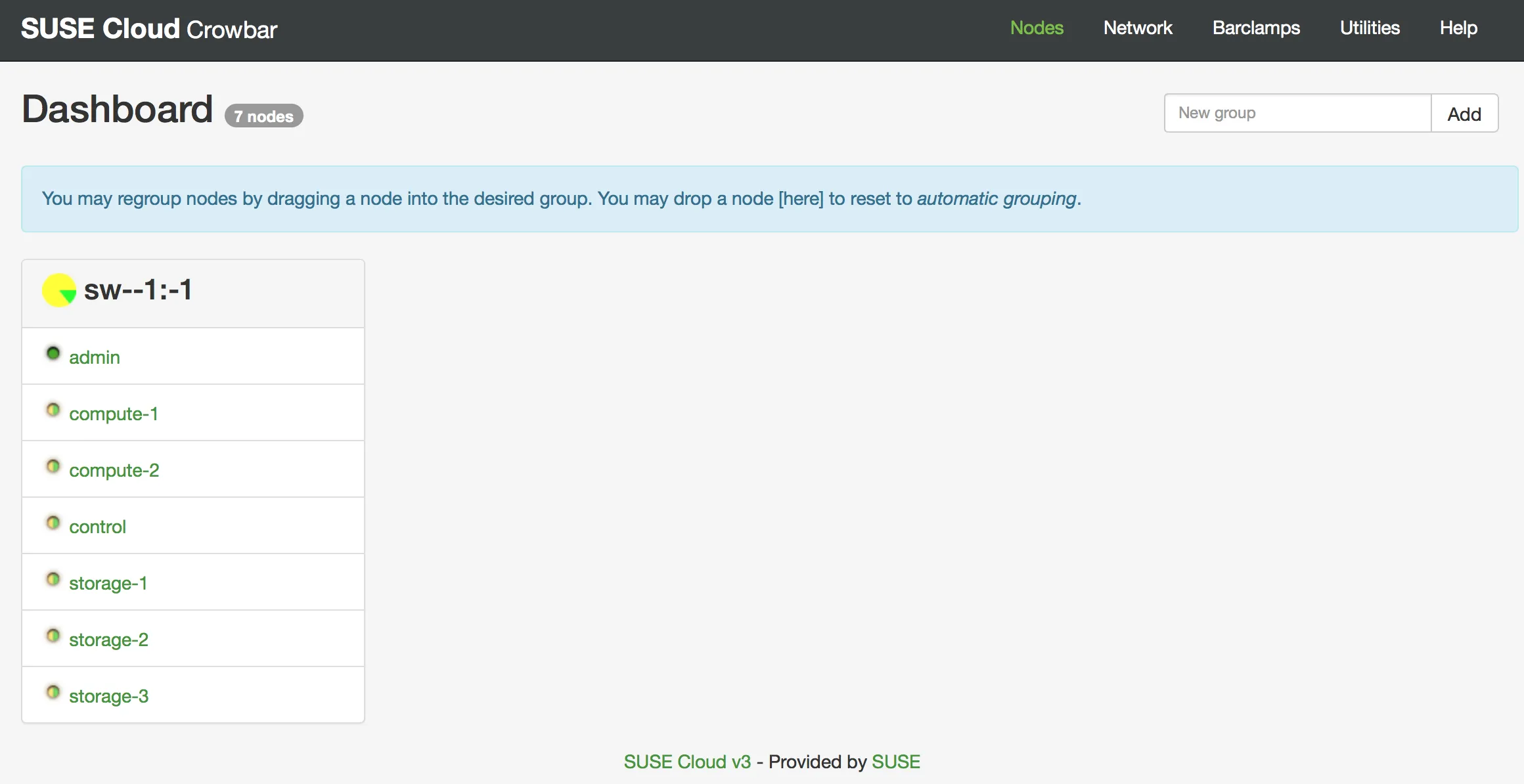Follow the SUSE Cloud v3 footer link
Viewport: 1524px width, 784px height.
(x=687, y=762)
